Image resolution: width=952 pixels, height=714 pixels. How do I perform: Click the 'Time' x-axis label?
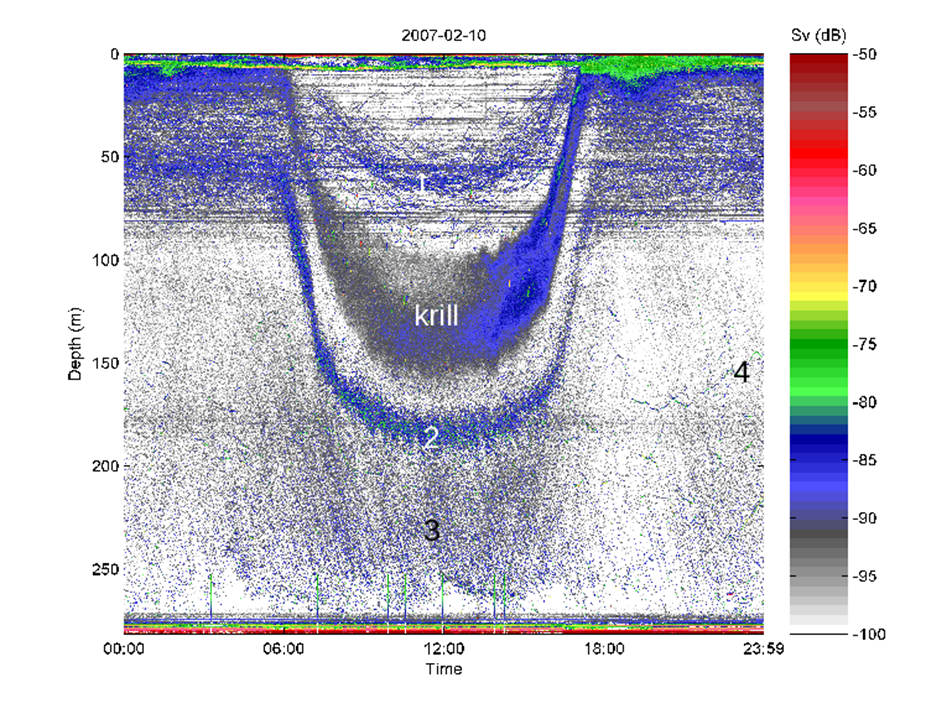(x=443, y=668)
